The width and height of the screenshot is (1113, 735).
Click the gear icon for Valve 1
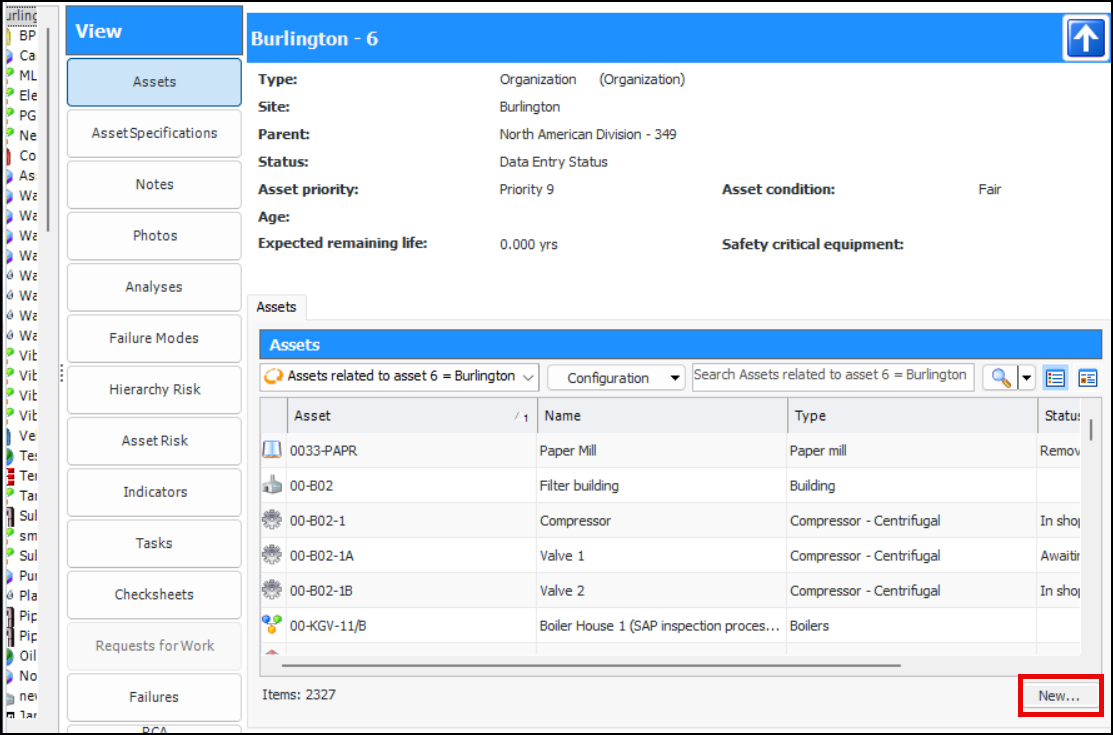272,556
